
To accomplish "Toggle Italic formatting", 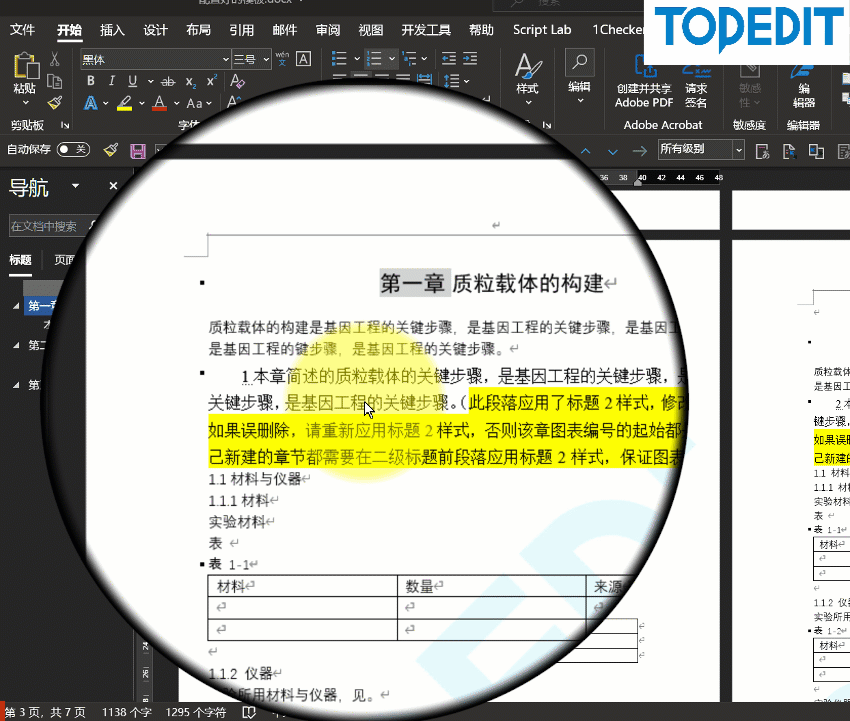I will pos(112,81).
